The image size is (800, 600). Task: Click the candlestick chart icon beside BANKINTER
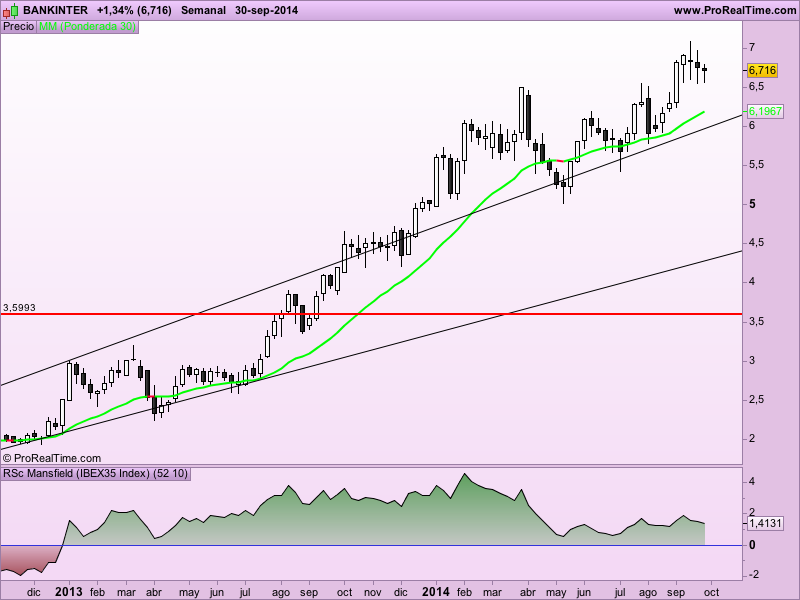click(x=11, y=10)
